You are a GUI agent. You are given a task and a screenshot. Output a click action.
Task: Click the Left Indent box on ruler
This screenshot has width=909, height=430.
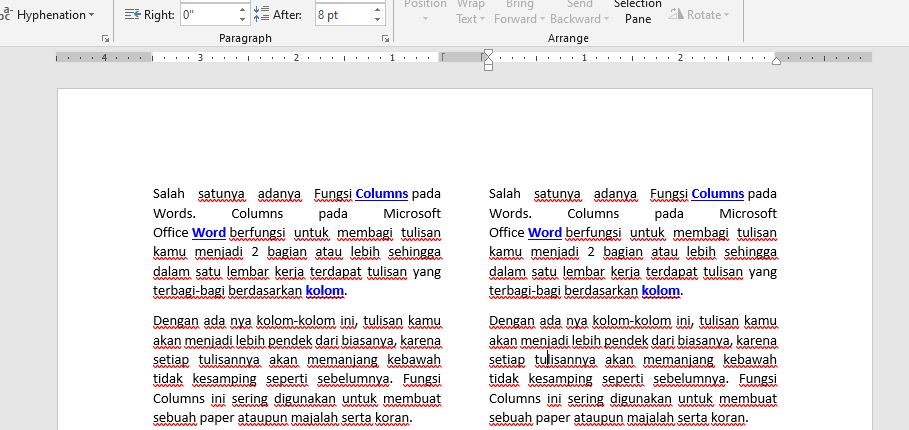pos(488,67)
